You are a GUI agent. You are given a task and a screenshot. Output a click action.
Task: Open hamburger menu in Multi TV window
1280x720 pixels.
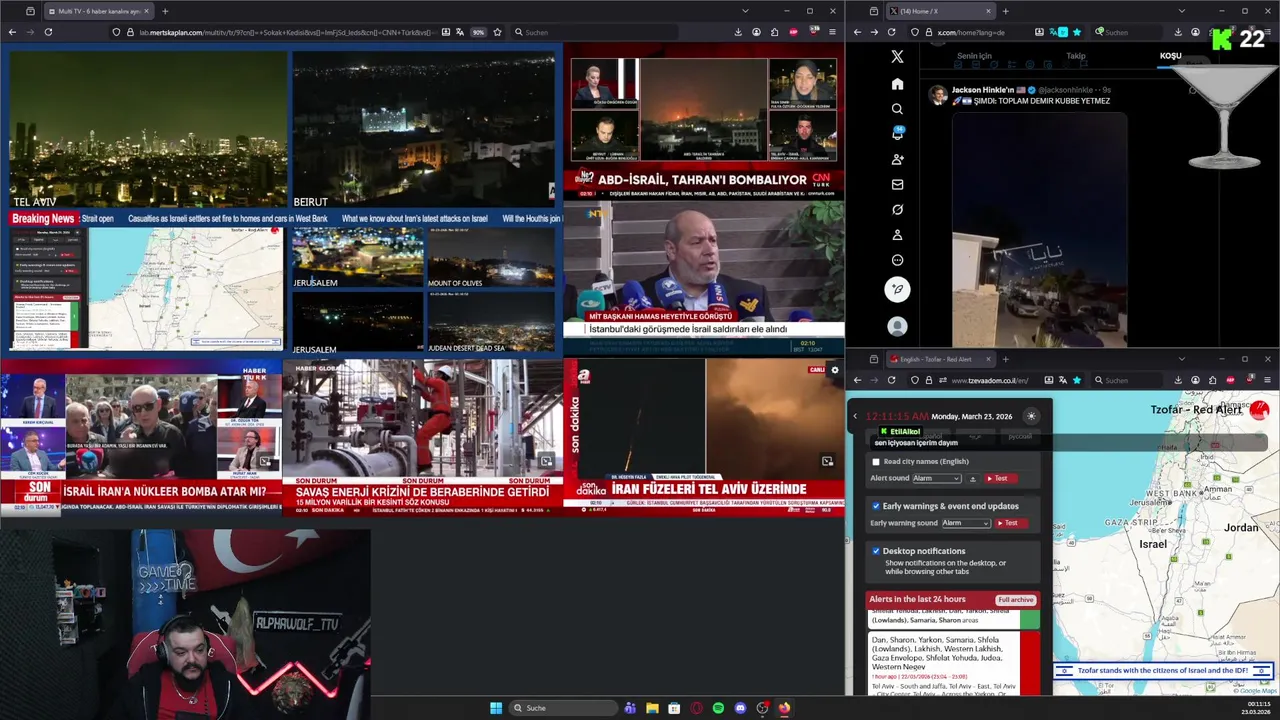tap(832, 32)
